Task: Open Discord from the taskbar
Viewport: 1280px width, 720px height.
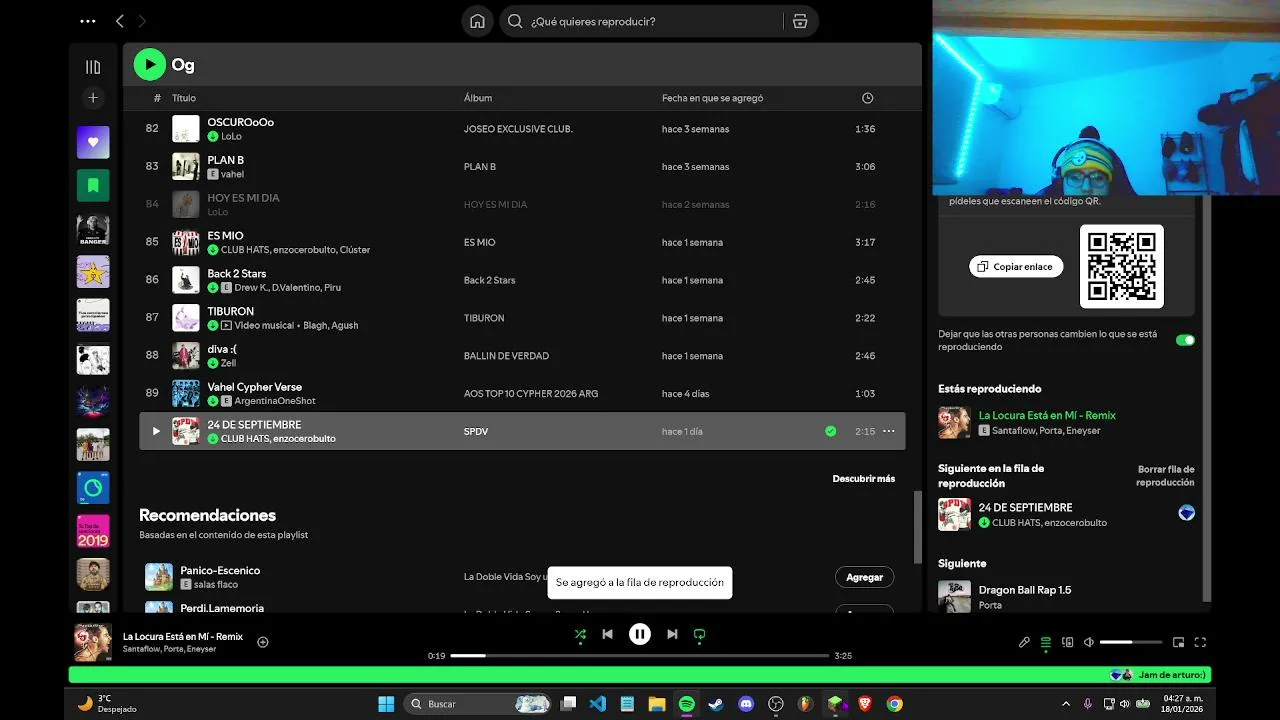Action: [745, 704]
